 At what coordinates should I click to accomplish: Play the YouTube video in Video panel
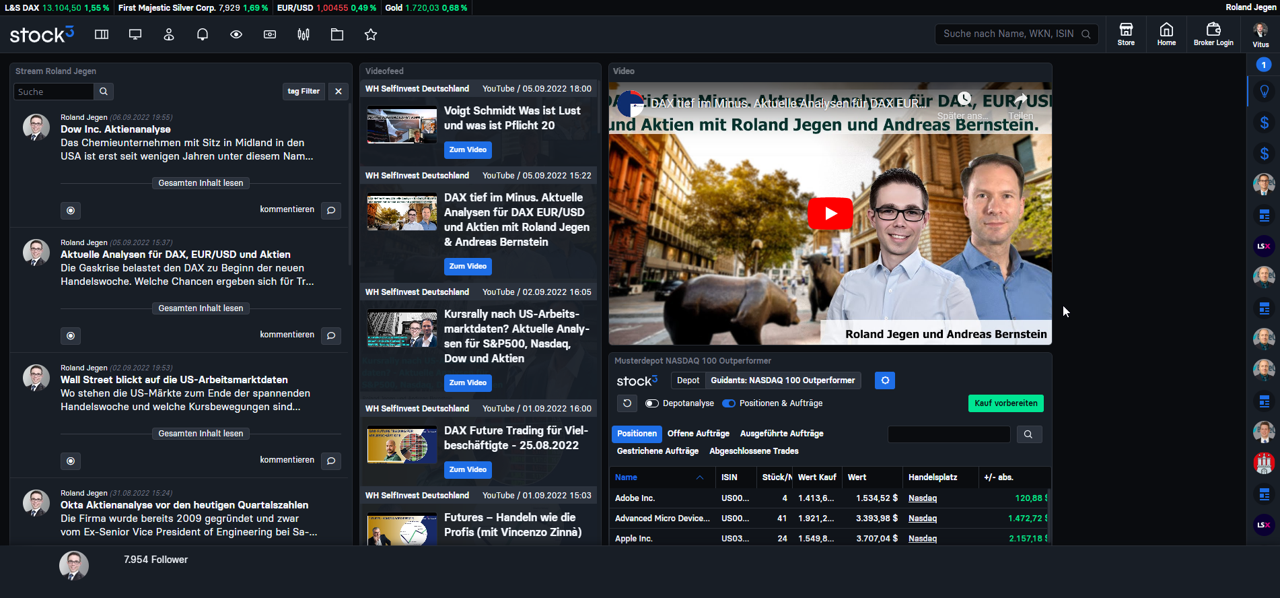(x=830, y=213)
